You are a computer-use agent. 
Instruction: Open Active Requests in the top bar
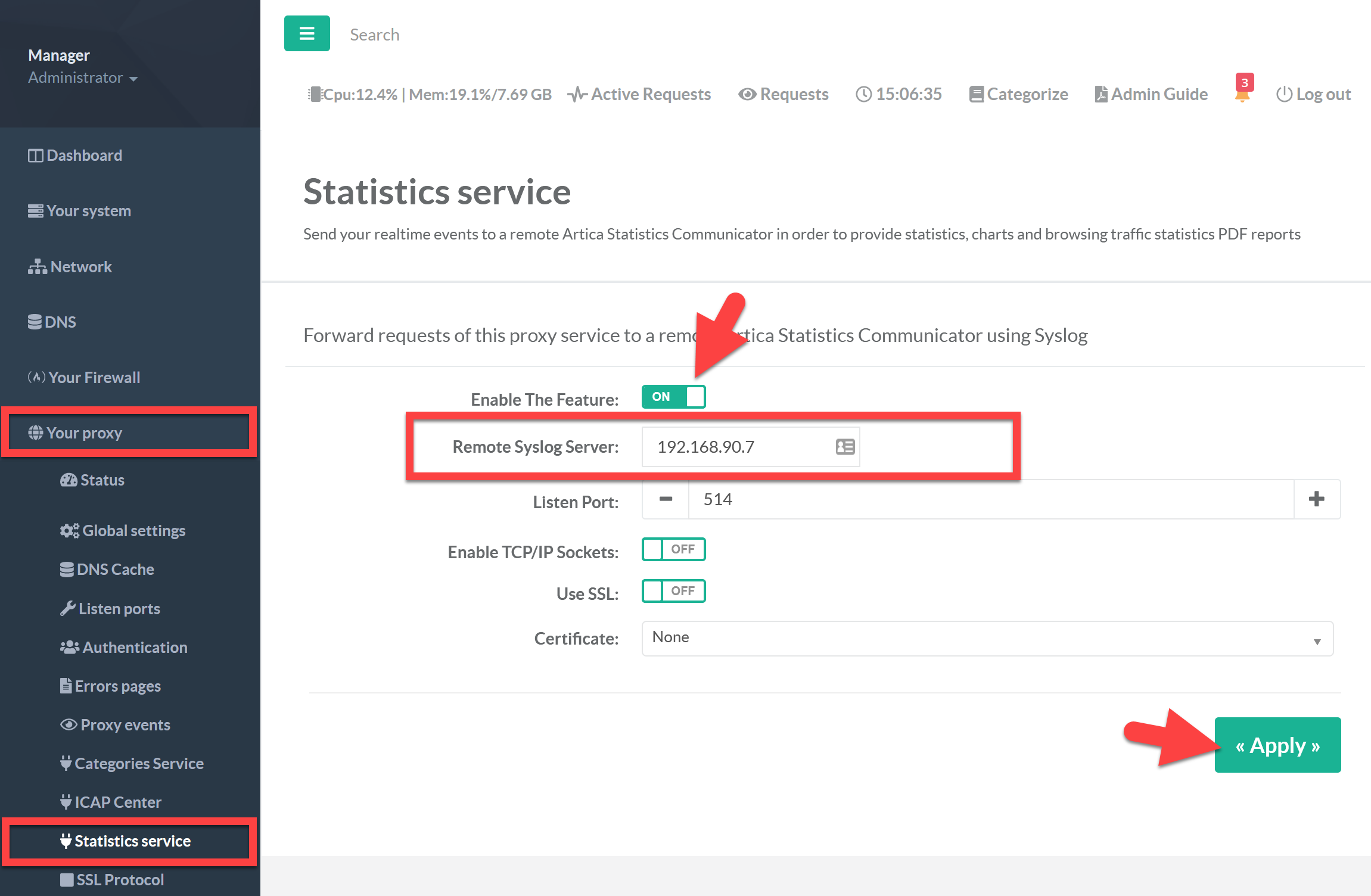click(x=639, y=94)
